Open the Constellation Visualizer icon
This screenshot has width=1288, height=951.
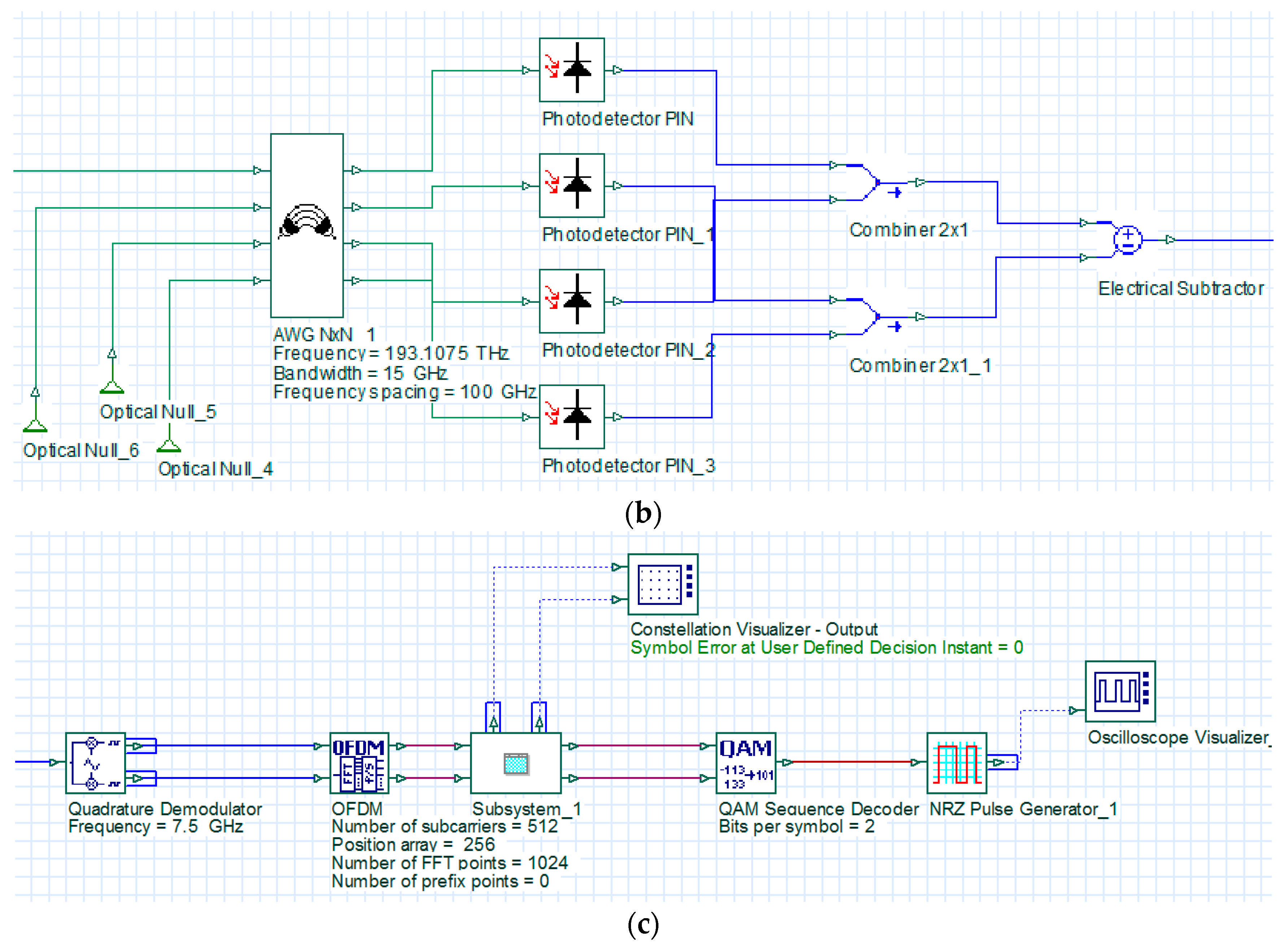click(x=663, y=584)
